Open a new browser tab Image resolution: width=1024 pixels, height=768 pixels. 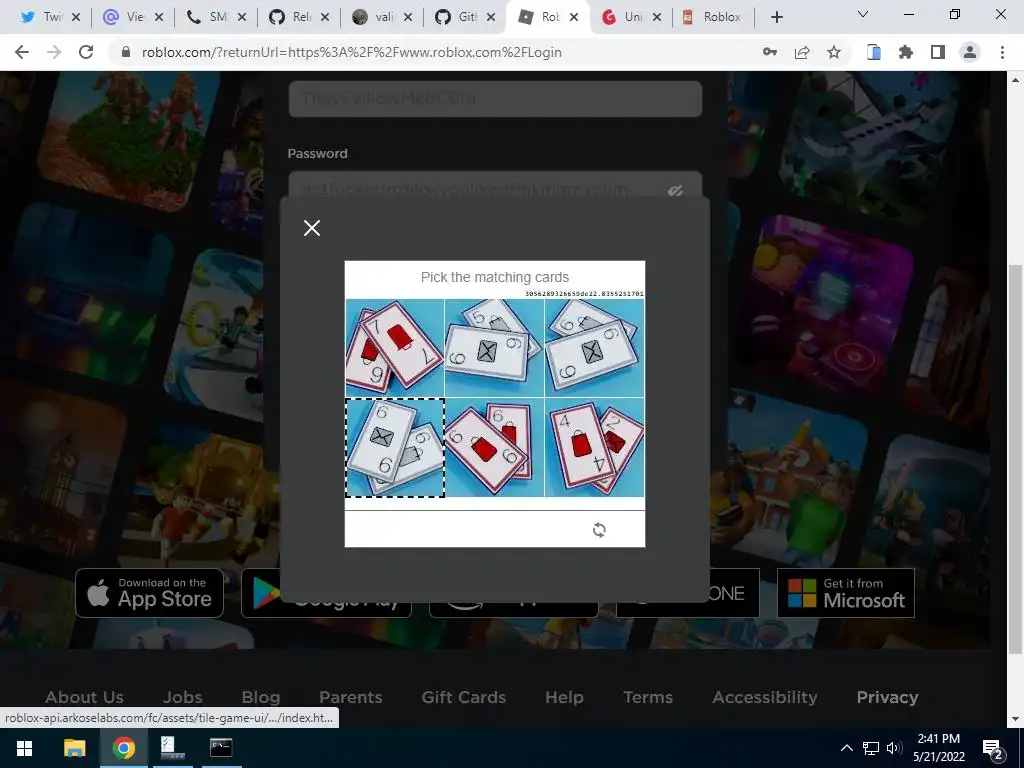point(776,17)
